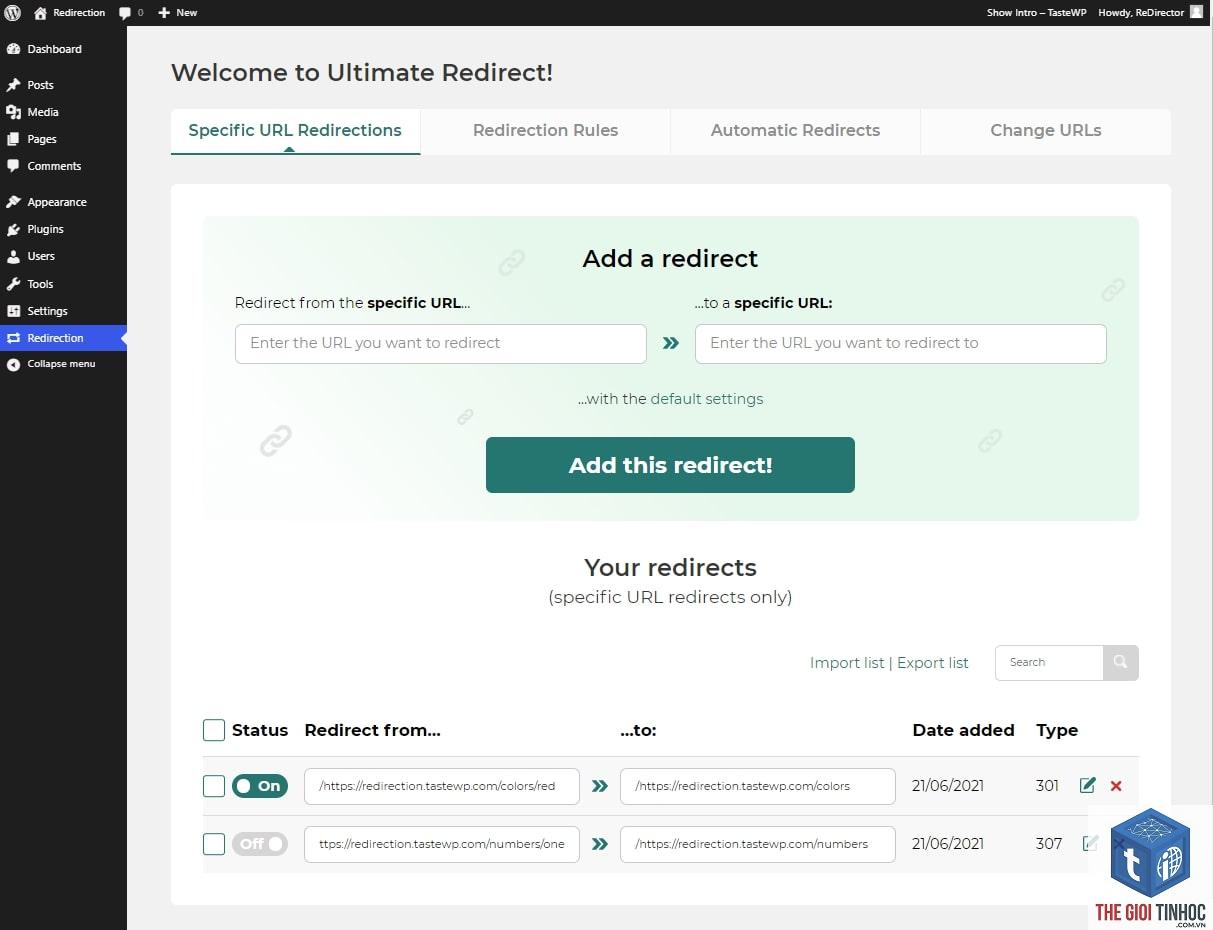Image resolution: width=1213 pixels, height=930 pixels.
Task: Edit the 301 redirect with pencil icon
Action: 1088,785
